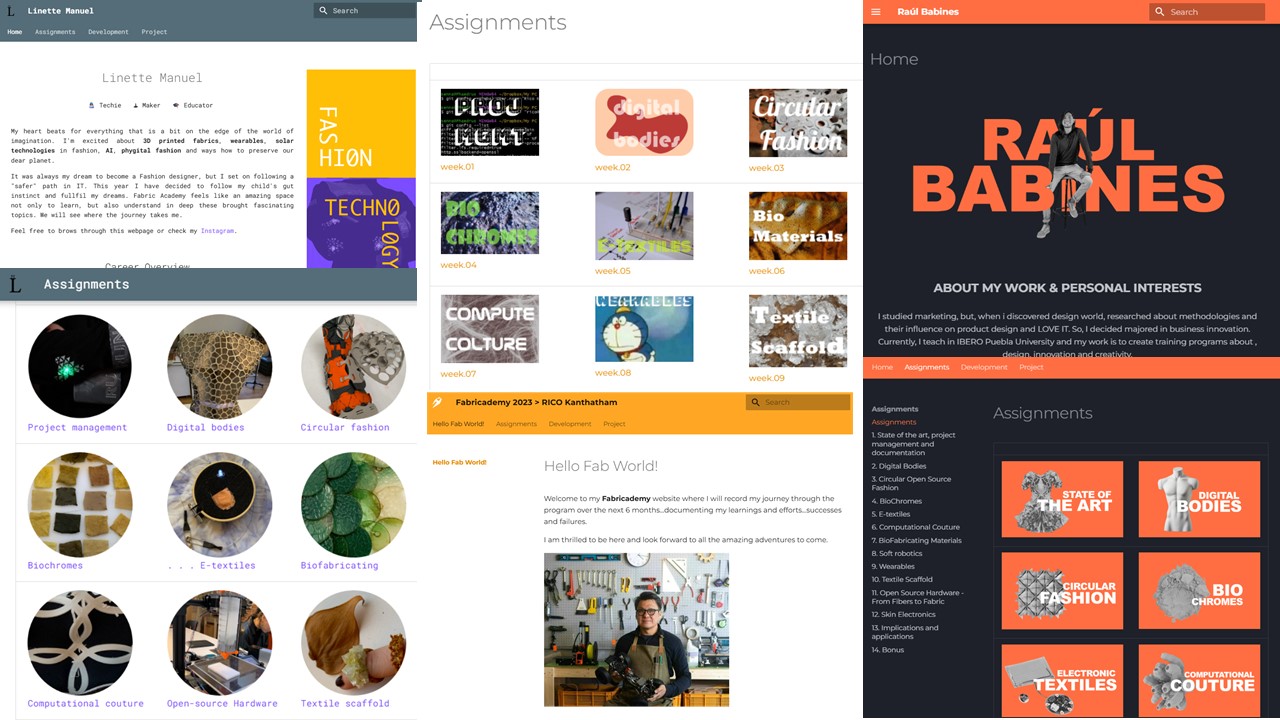Click the Bio Materials week.06 thumbnail
Image resolution: width=1280 pixels, height=720 pixels.
(798, 226)
